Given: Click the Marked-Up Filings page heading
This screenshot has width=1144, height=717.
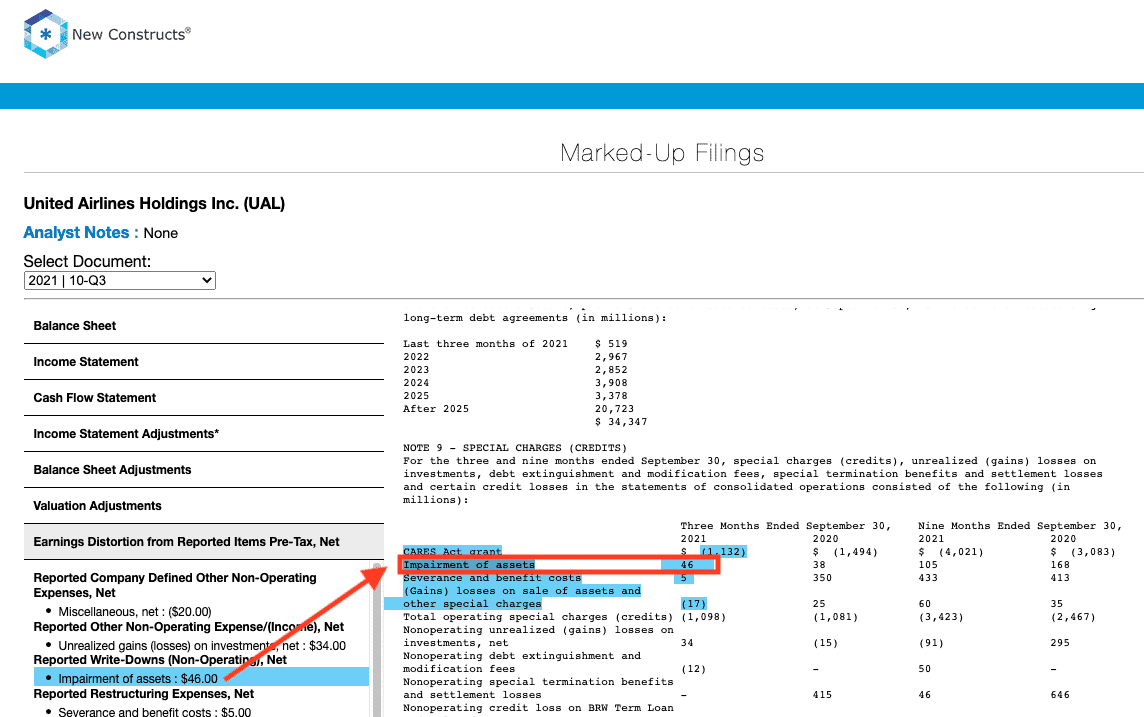Looking at the screenshot, I should (662, 152).
